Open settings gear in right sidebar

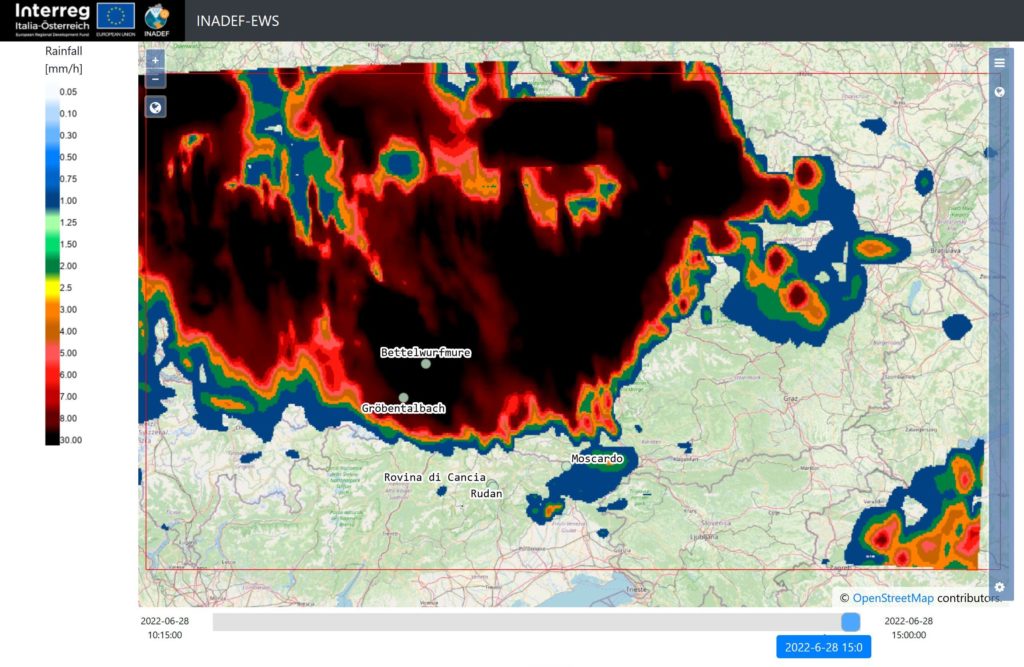(999, 587)
